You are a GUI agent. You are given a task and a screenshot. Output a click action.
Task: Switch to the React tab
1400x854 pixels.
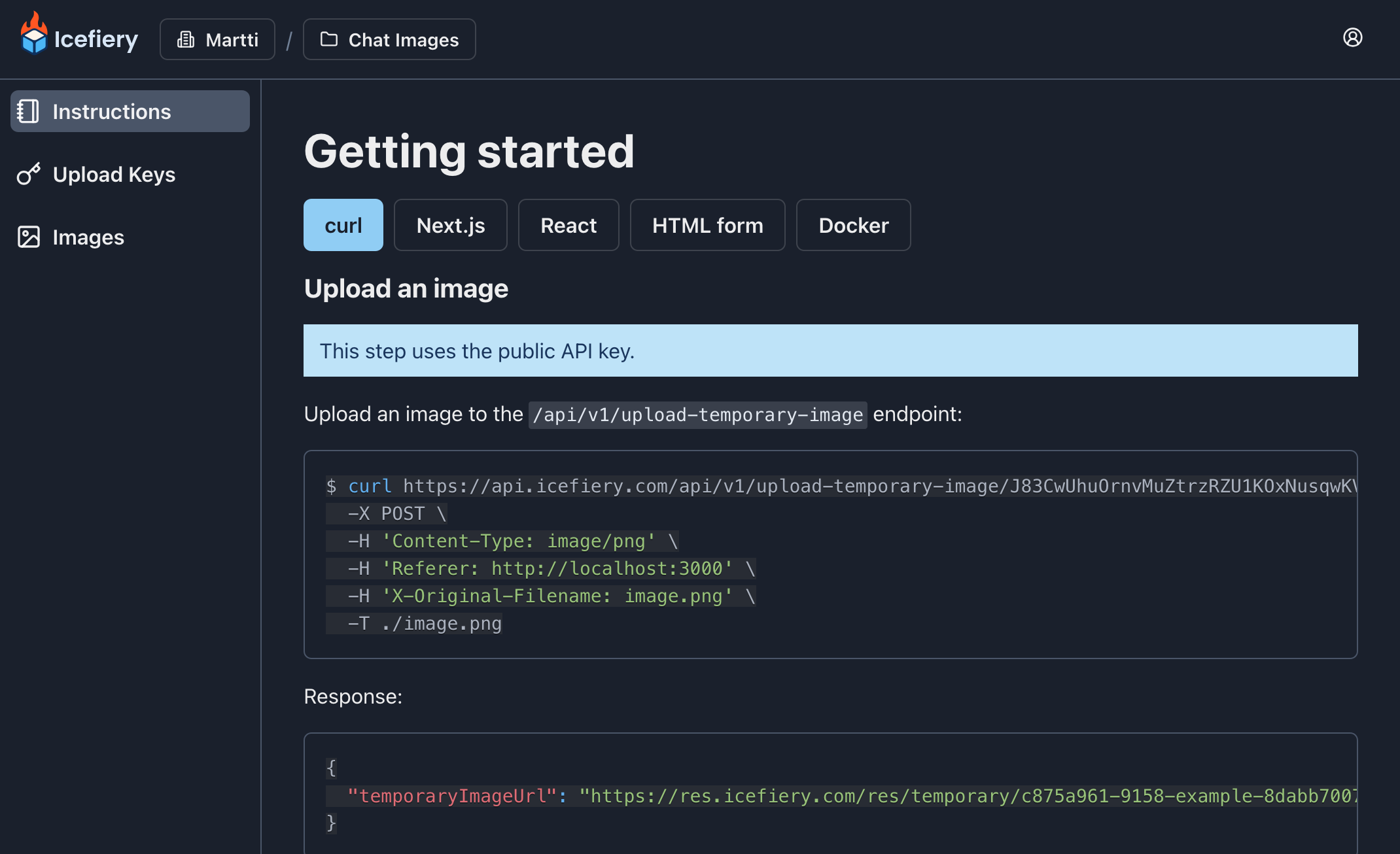[569, 225]
